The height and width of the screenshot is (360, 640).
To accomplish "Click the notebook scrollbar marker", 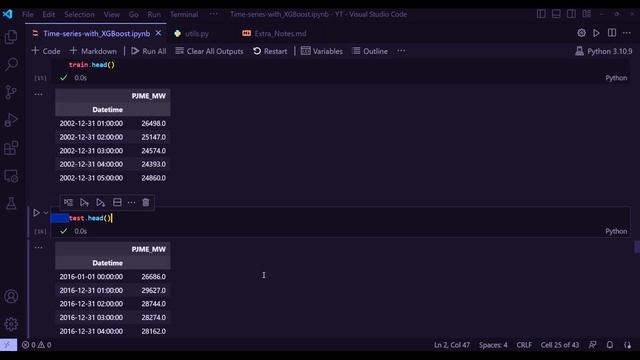I will (637, 247).
